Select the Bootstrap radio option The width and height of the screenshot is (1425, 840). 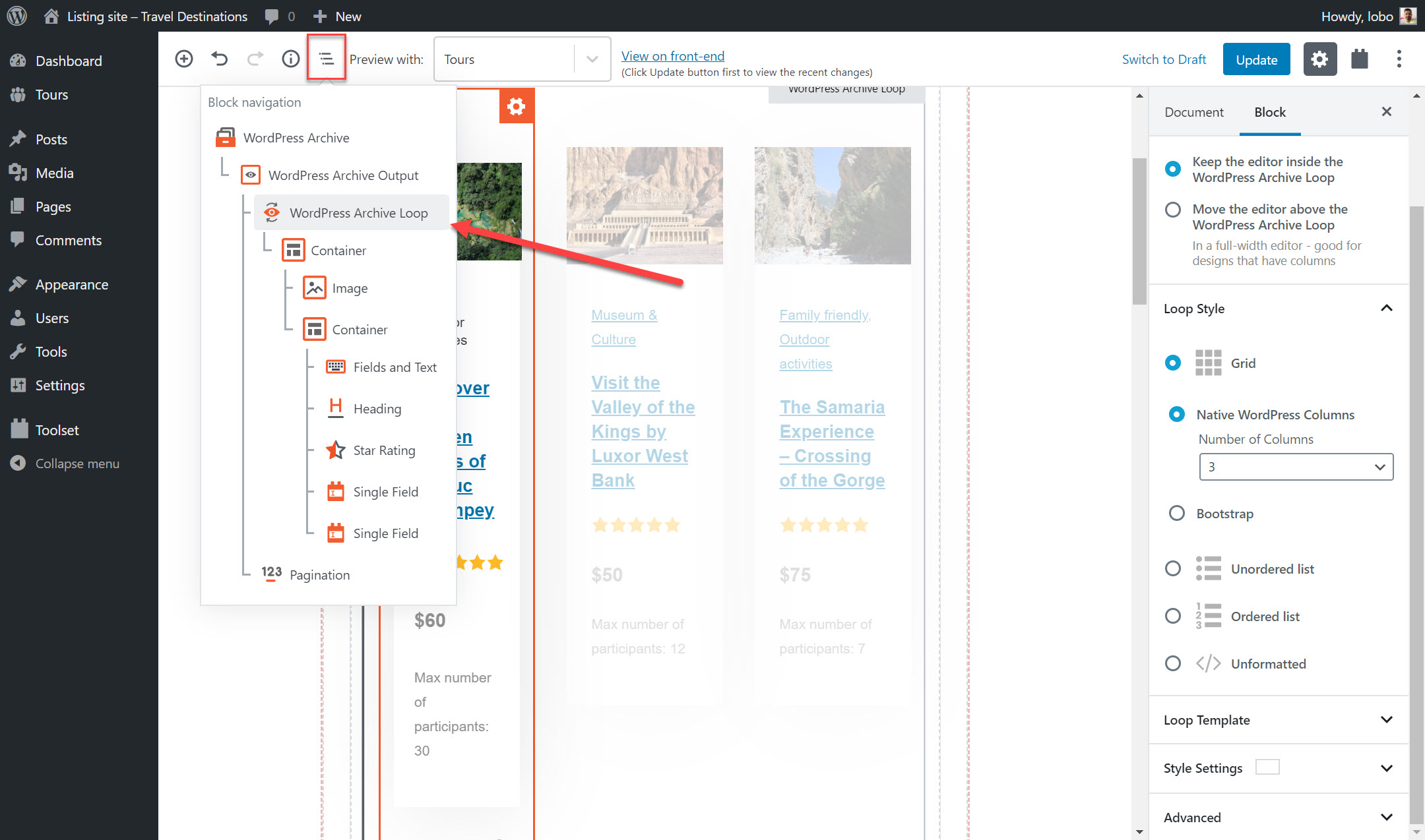[x=1176, y=513]
